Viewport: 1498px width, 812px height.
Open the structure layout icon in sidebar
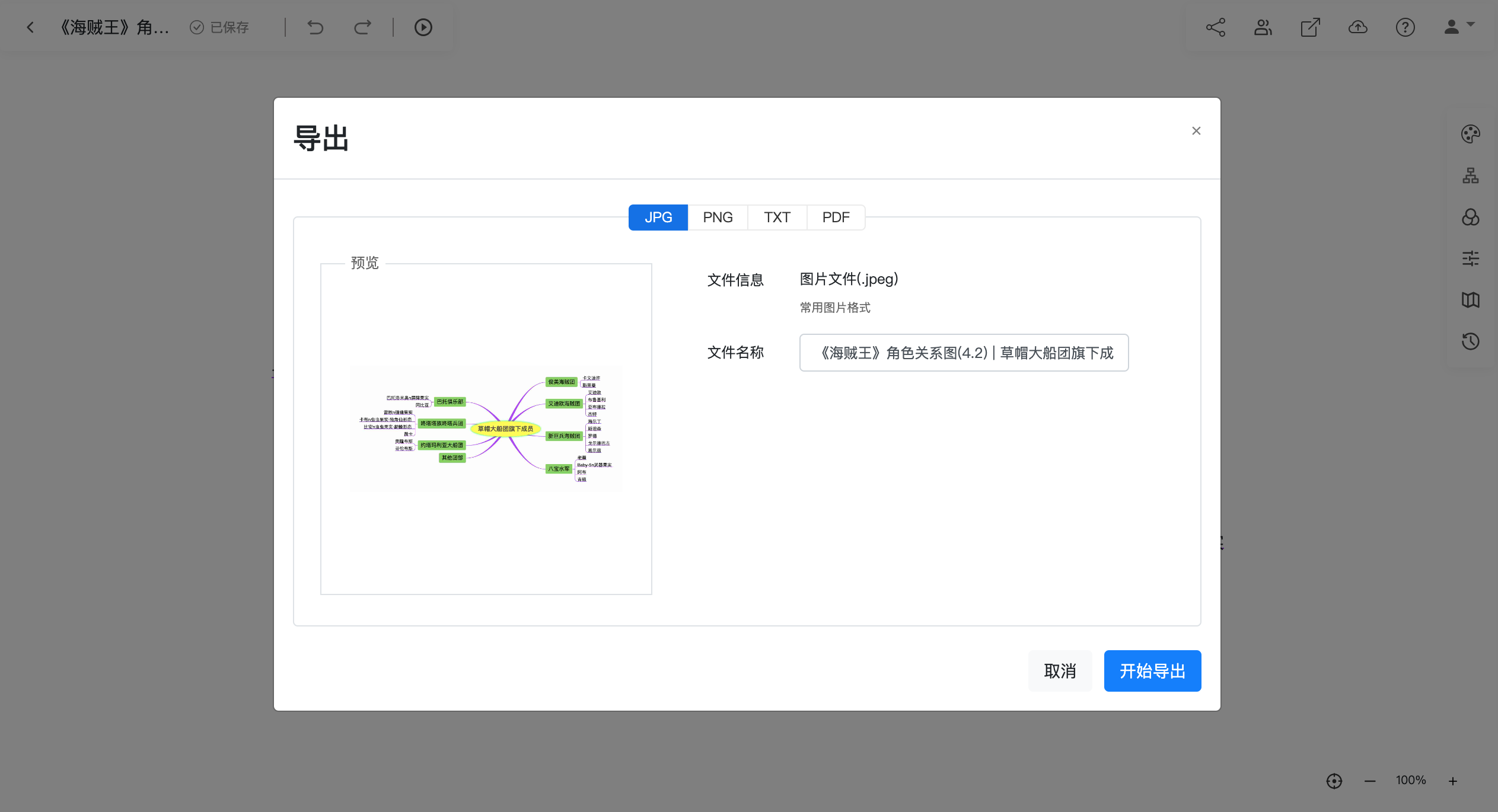[x=1470, y=175]
